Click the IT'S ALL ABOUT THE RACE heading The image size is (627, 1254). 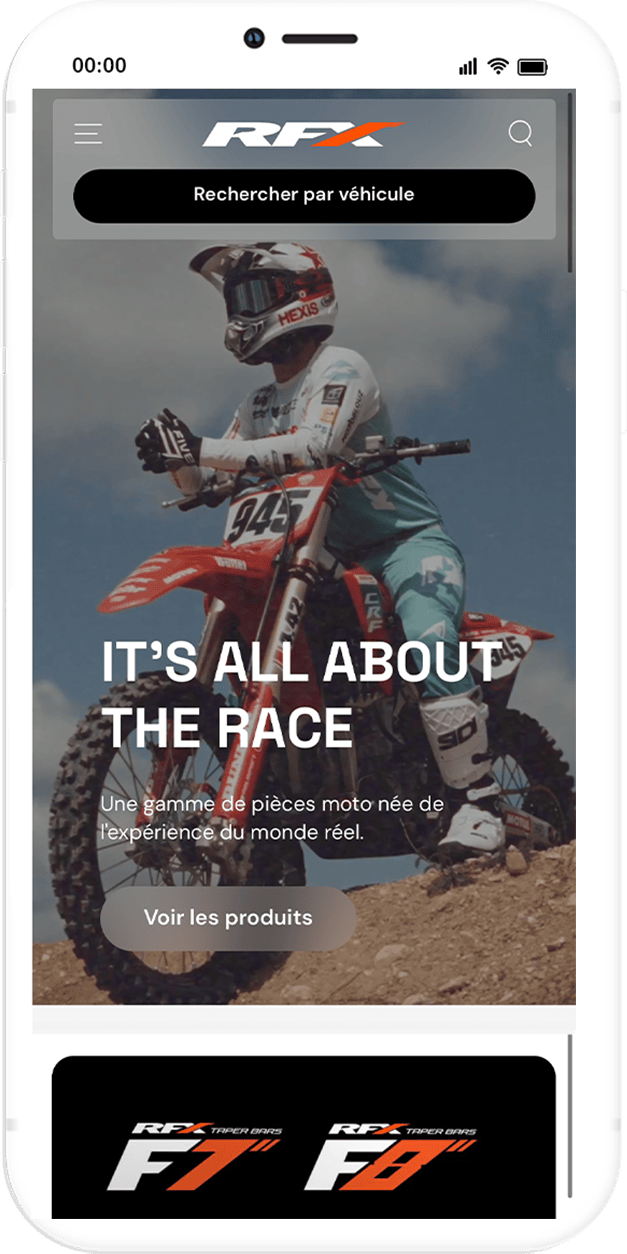pyautogui.click(x=302, y=694)
